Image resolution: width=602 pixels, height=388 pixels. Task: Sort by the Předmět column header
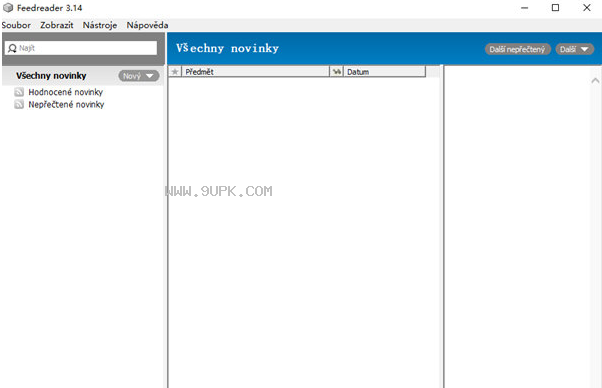point(255,72)
